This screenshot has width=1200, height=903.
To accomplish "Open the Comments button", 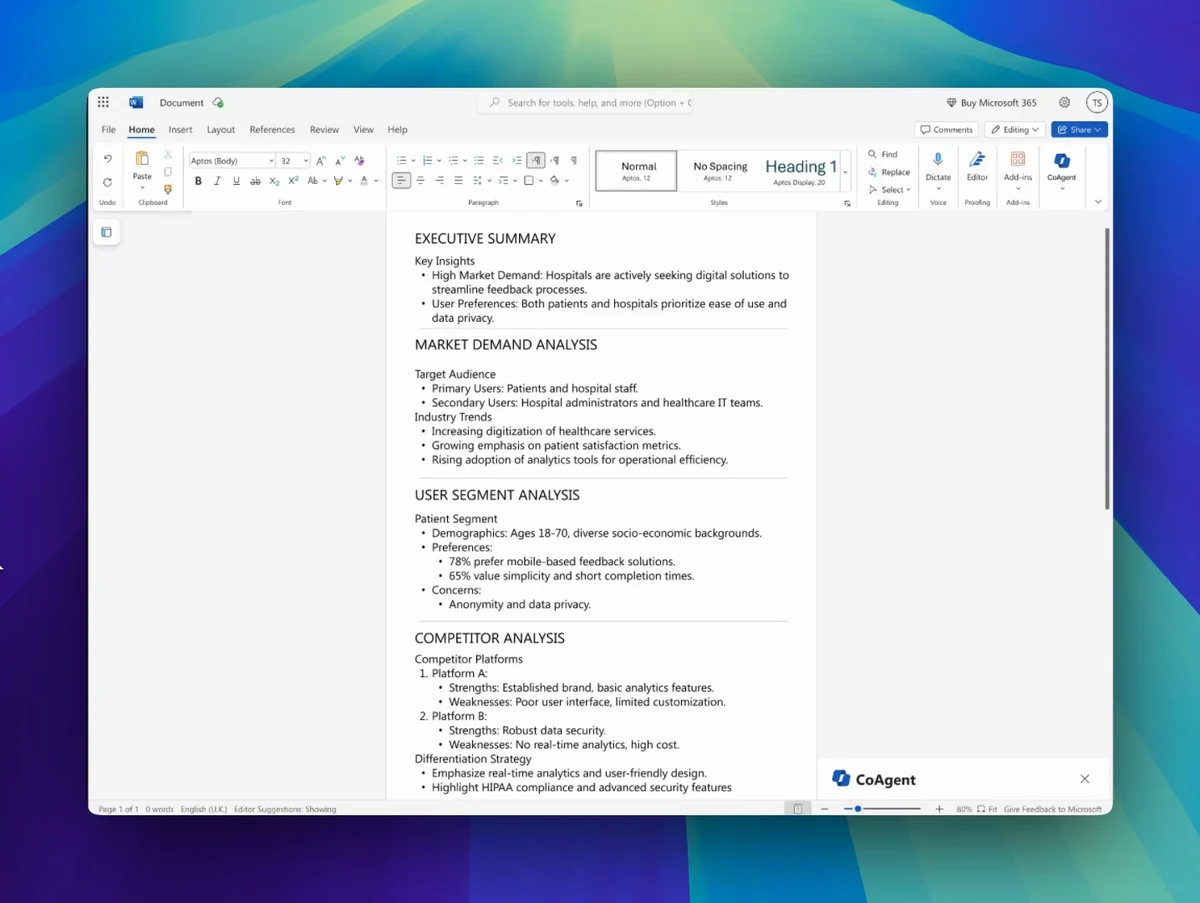I will [946, 129].
